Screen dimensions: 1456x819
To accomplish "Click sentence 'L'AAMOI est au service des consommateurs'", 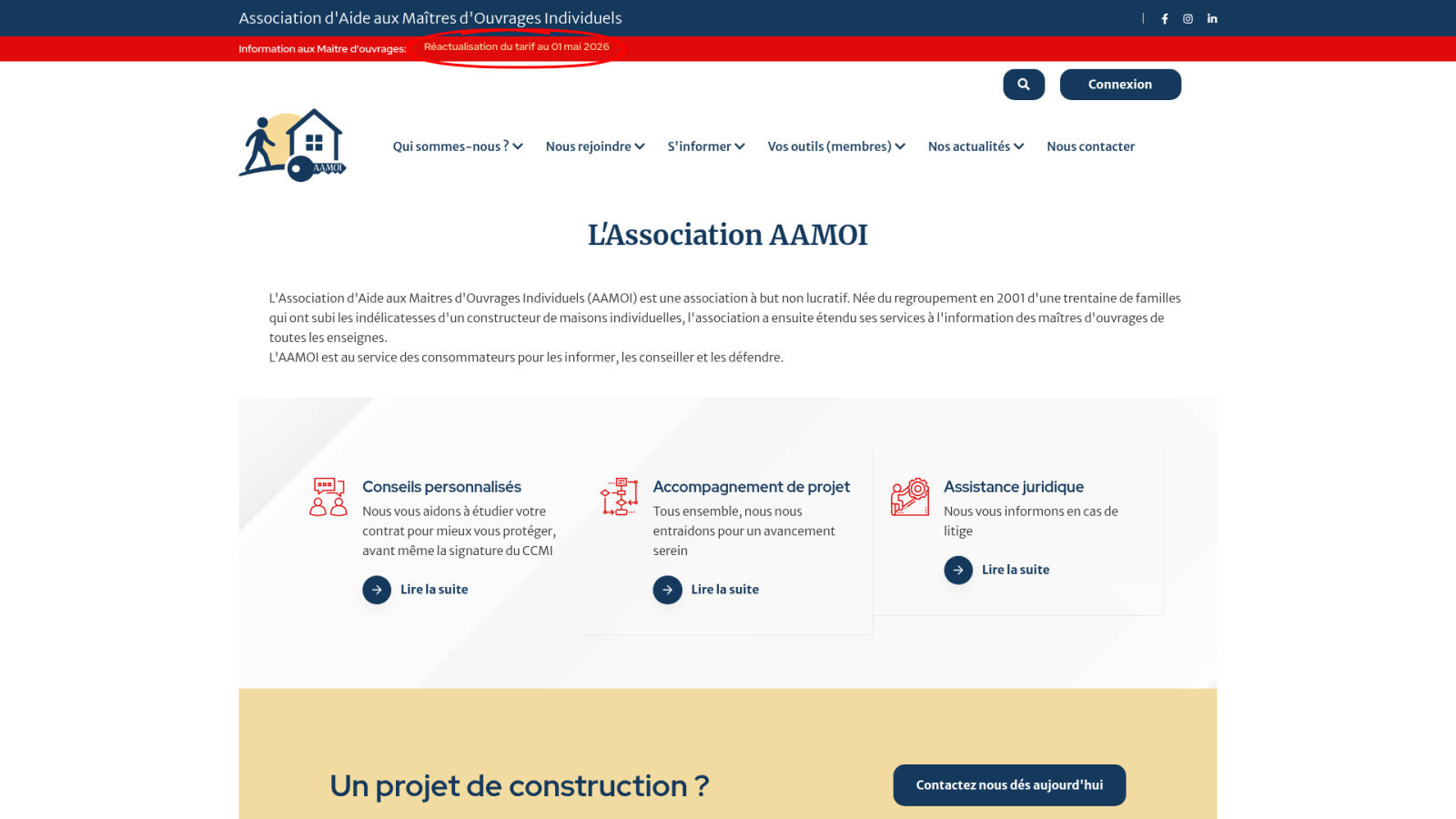I will pyautogui.click(x=526, y=358).
